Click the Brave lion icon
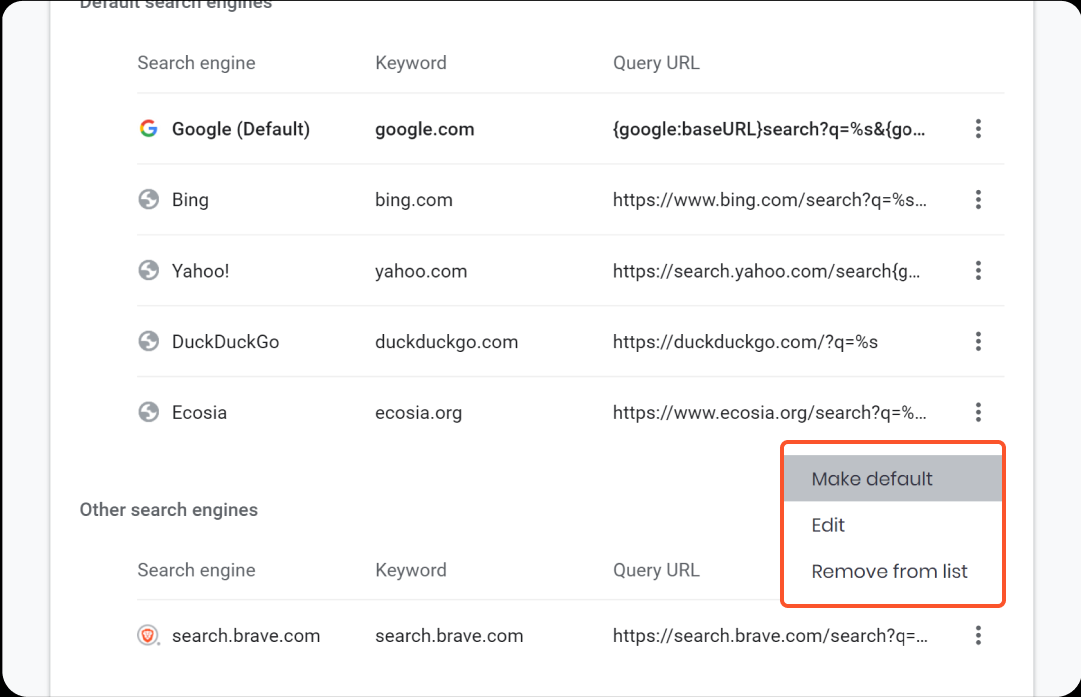This screenshot has width=1081, height=697. pos(148,636)
